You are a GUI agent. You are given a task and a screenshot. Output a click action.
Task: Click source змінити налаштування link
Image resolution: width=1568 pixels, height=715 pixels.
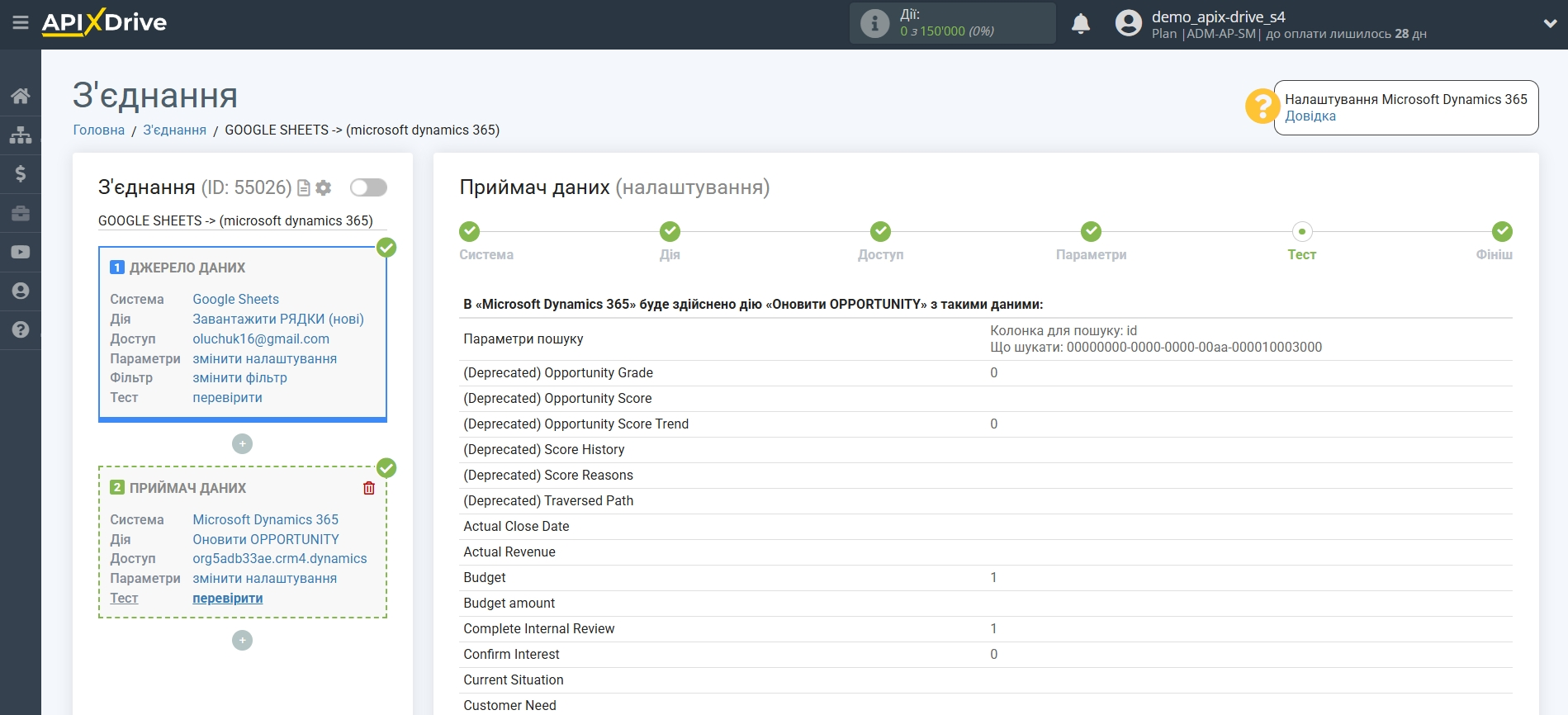pos(265,358)
